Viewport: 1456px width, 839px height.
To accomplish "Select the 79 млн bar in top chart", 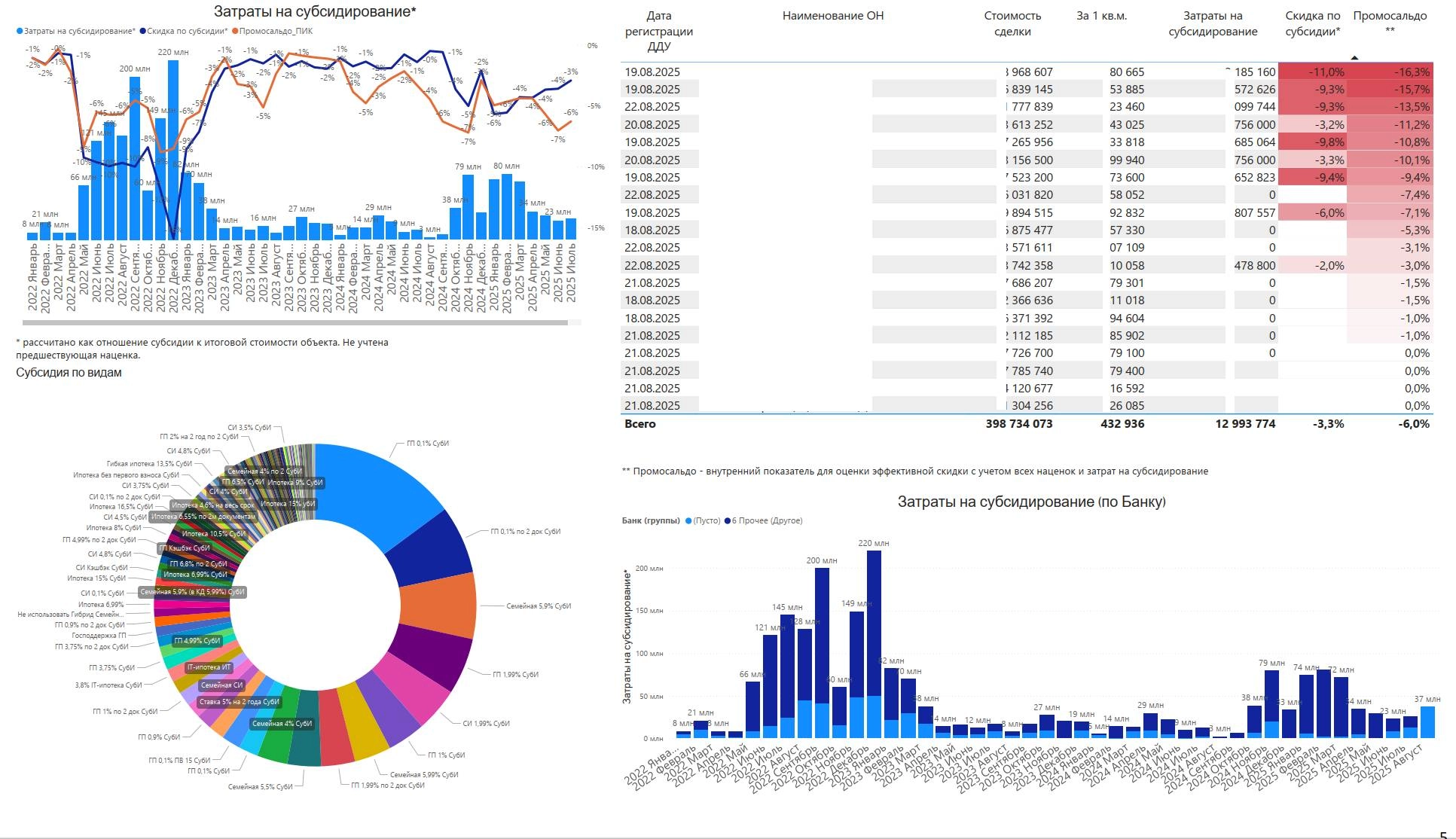I will pyautogui.click(x=468, y=207).
